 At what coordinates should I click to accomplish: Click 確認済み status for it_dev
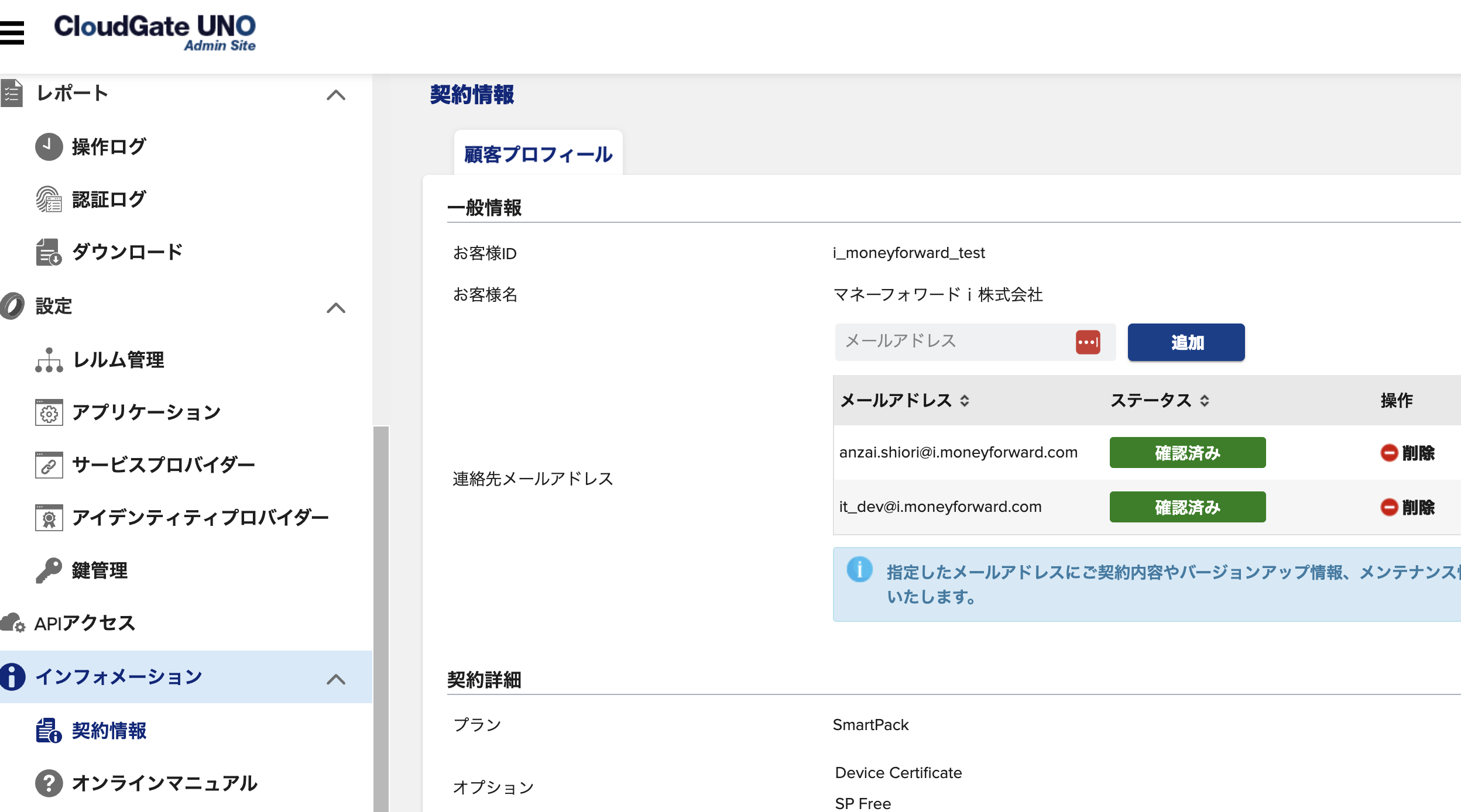click(1188, 507)
